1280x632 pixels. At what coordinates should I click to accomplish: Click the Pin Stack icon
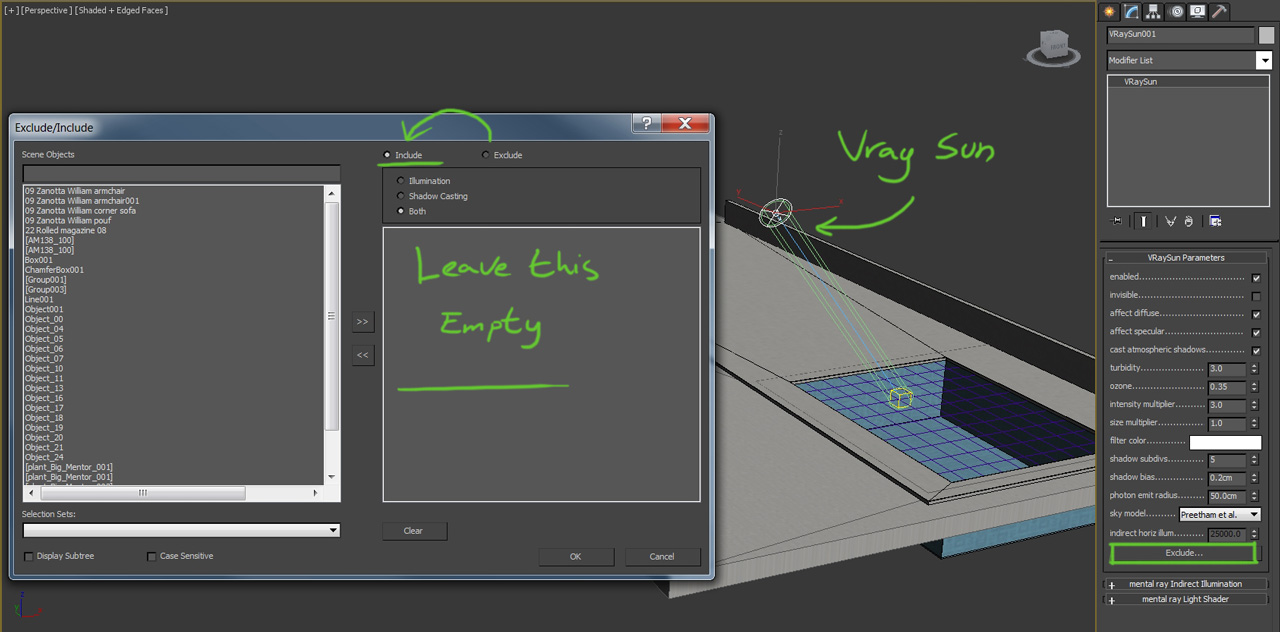click(x=1117, y=221)
